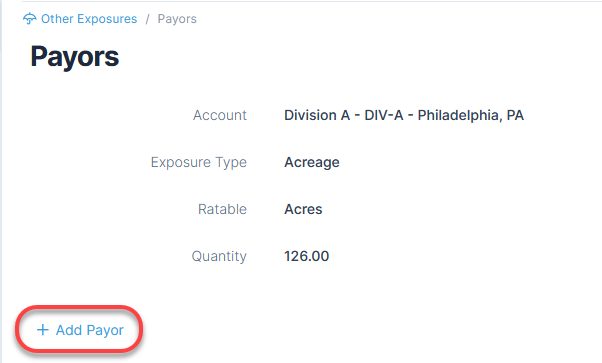The height and width of the screenshot is (363, 602).
Task: Click the Add Payor button
Action: (79, 330)
